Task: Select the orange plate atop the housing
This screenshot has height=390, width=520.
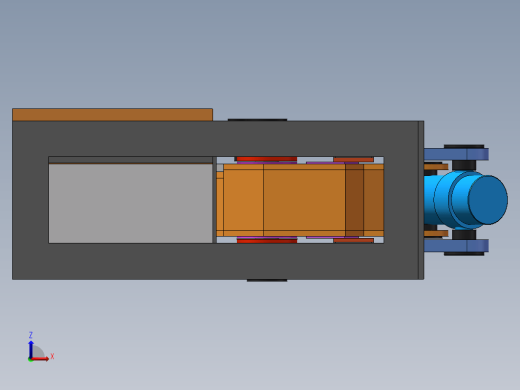Action: (x=112, y=115)
